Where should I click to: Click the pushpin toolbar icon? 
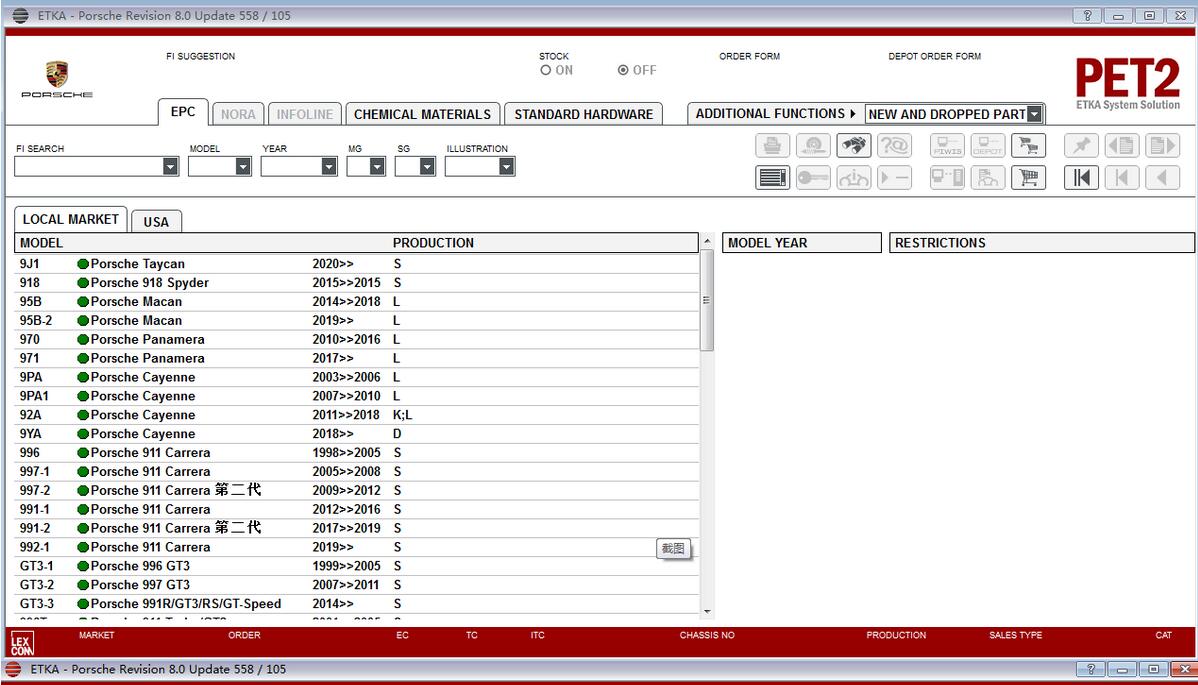(x=1081, y=145)
